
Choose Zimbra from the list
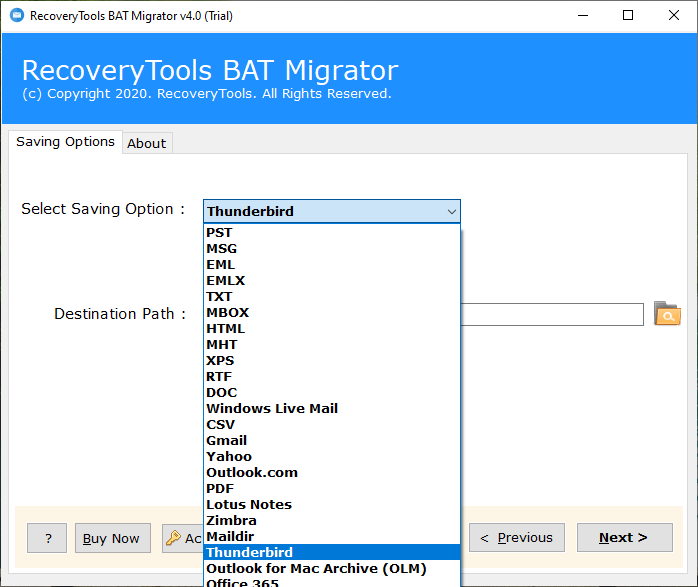coord(332,521)
